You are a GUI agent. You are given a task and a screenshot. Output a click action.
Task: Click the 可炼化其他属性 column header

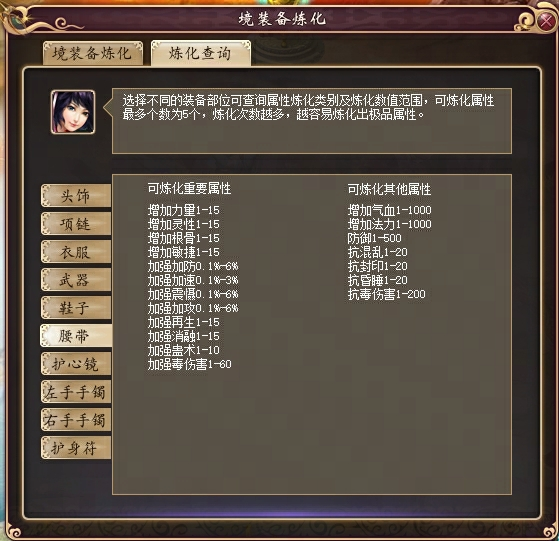click(x=389, y=189)
